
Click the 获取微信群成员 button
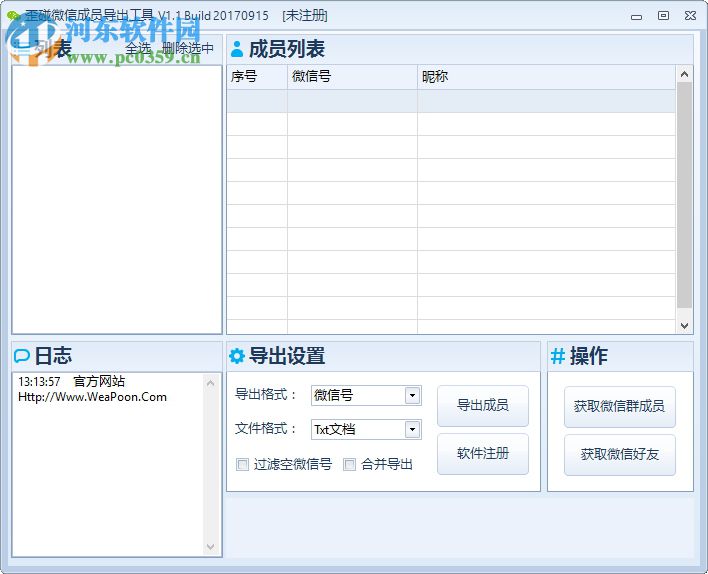tap(620, 406)
